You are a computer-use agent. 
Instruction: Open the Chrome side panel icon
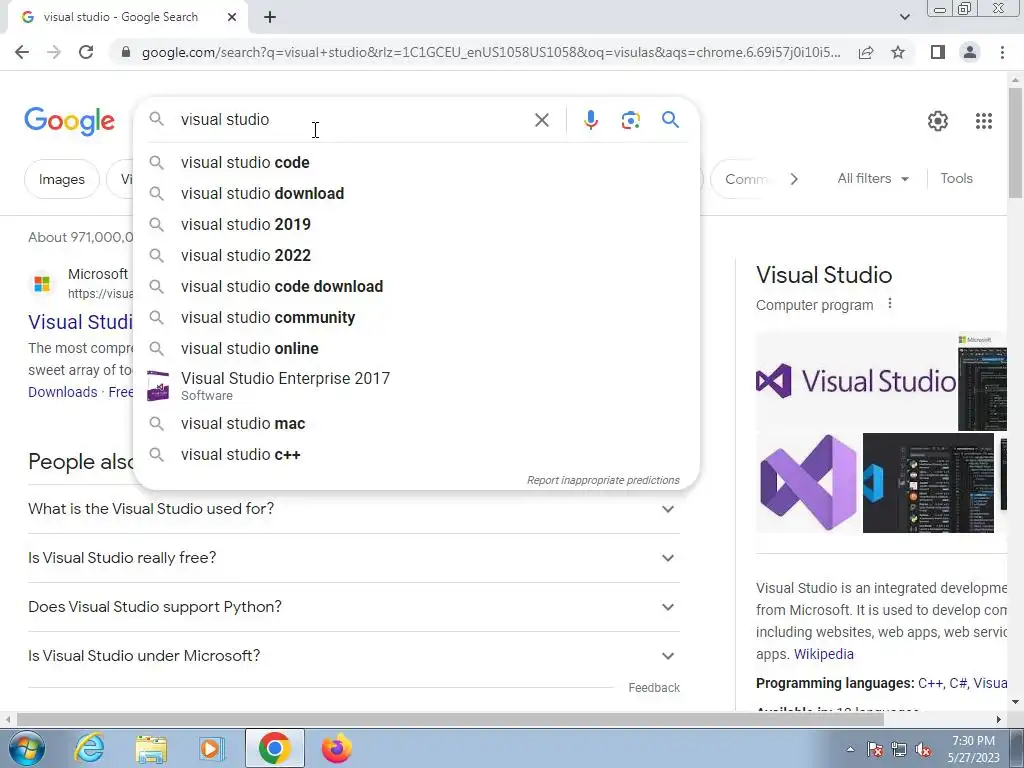(x=938, y=52)
